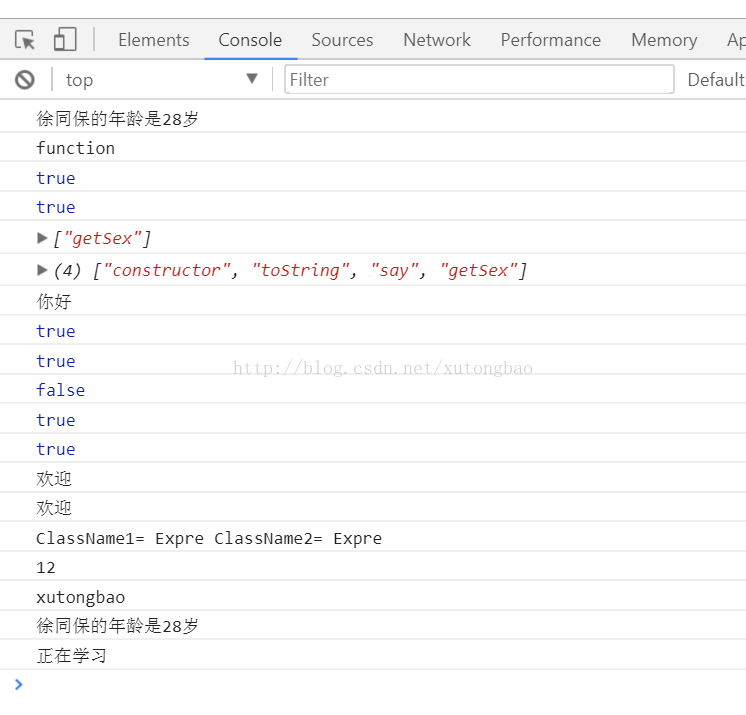This screenshot has height=715, width=746.
Task: Select the 'ClassName1= Expre ClassName2= Expre' line
Action: [373, 538]
